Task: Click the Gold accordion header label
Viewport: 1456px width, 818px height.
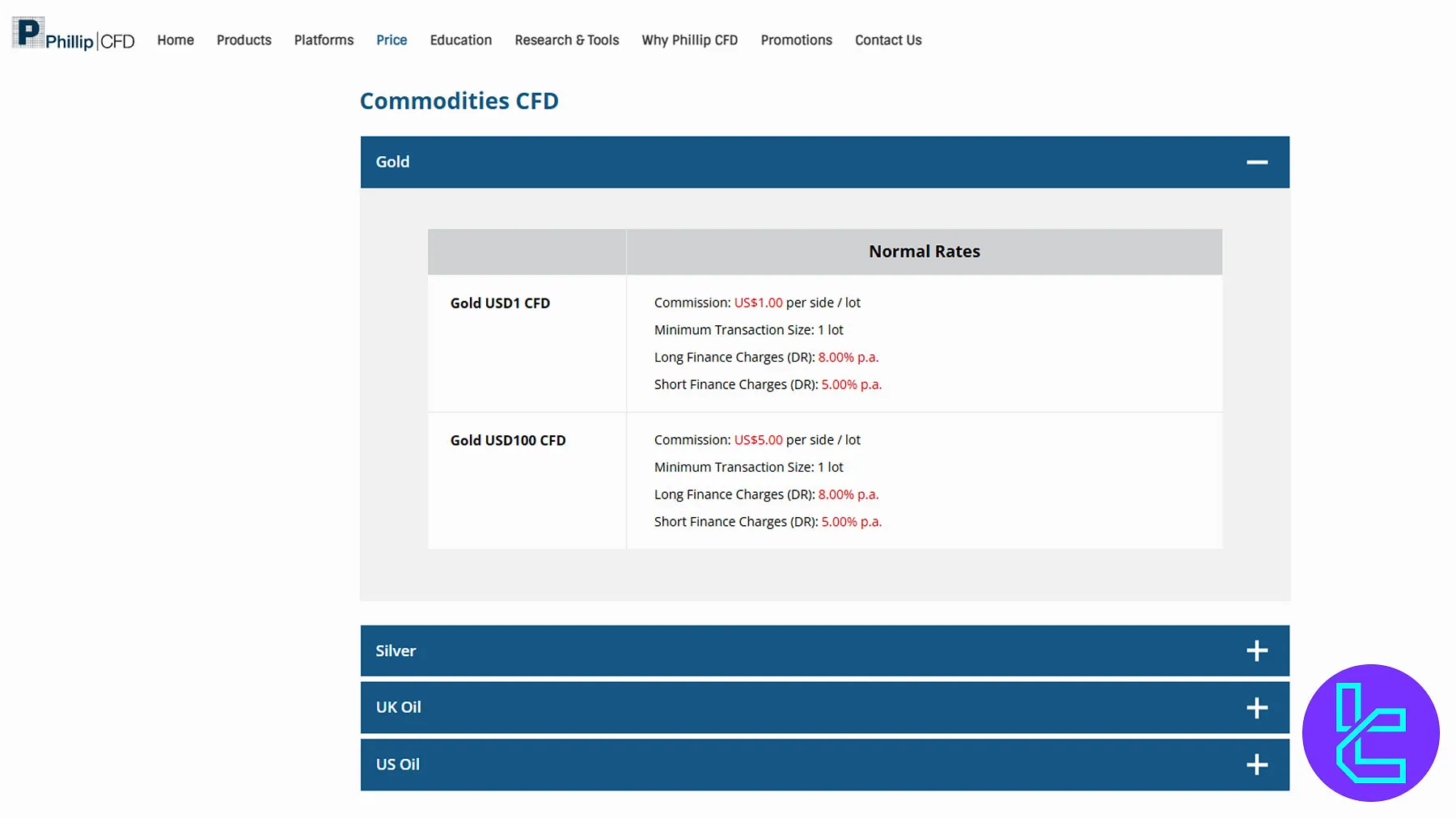Action: pyautogui.click(x=392, y=162)
